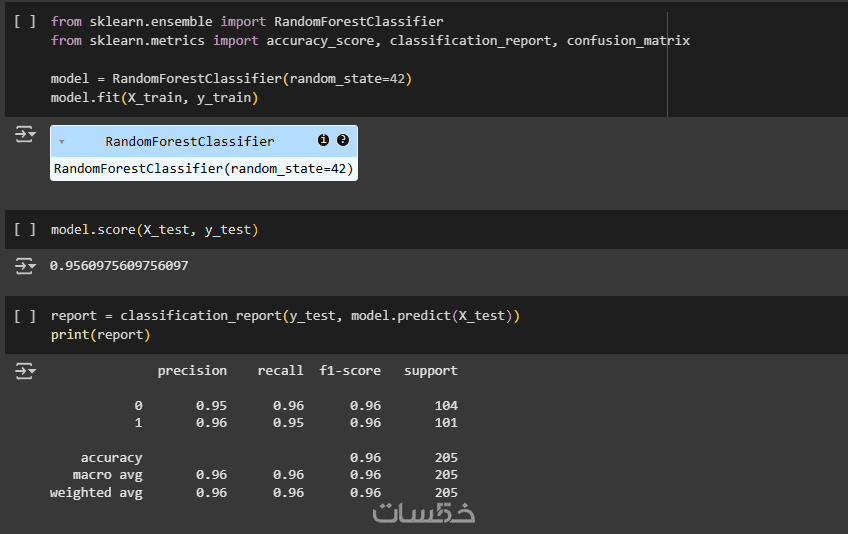This screenshot has width=848, height=534.
Task: Click output options icon beside 0.9560975609756097
Action: pos(25,266)
